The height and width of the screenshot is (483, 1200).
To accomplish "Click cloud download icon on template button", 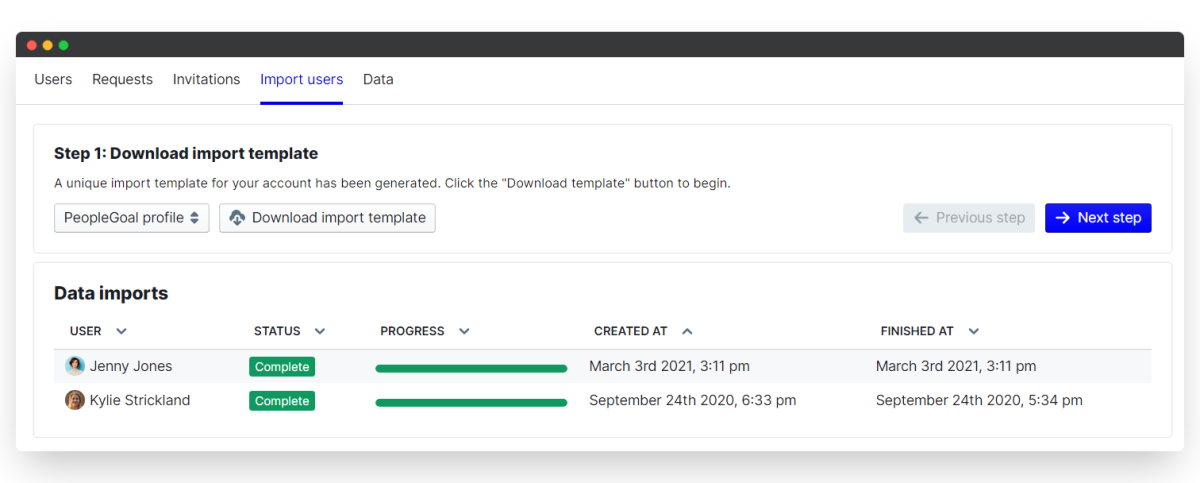I will click(238, 218).
